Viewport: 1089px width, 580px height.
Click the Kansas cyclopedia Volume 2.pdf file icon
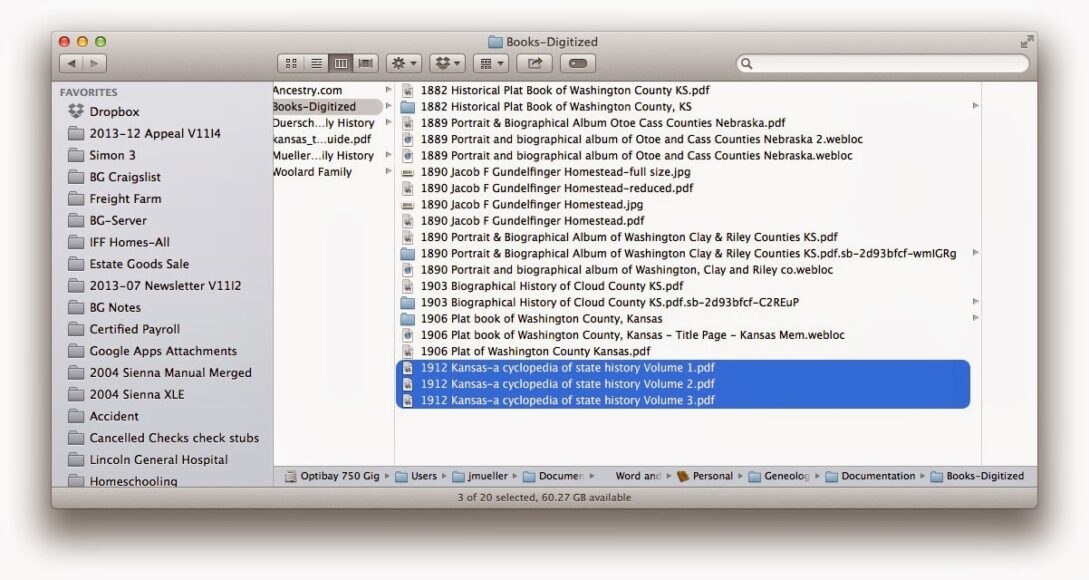coord(408,383)
